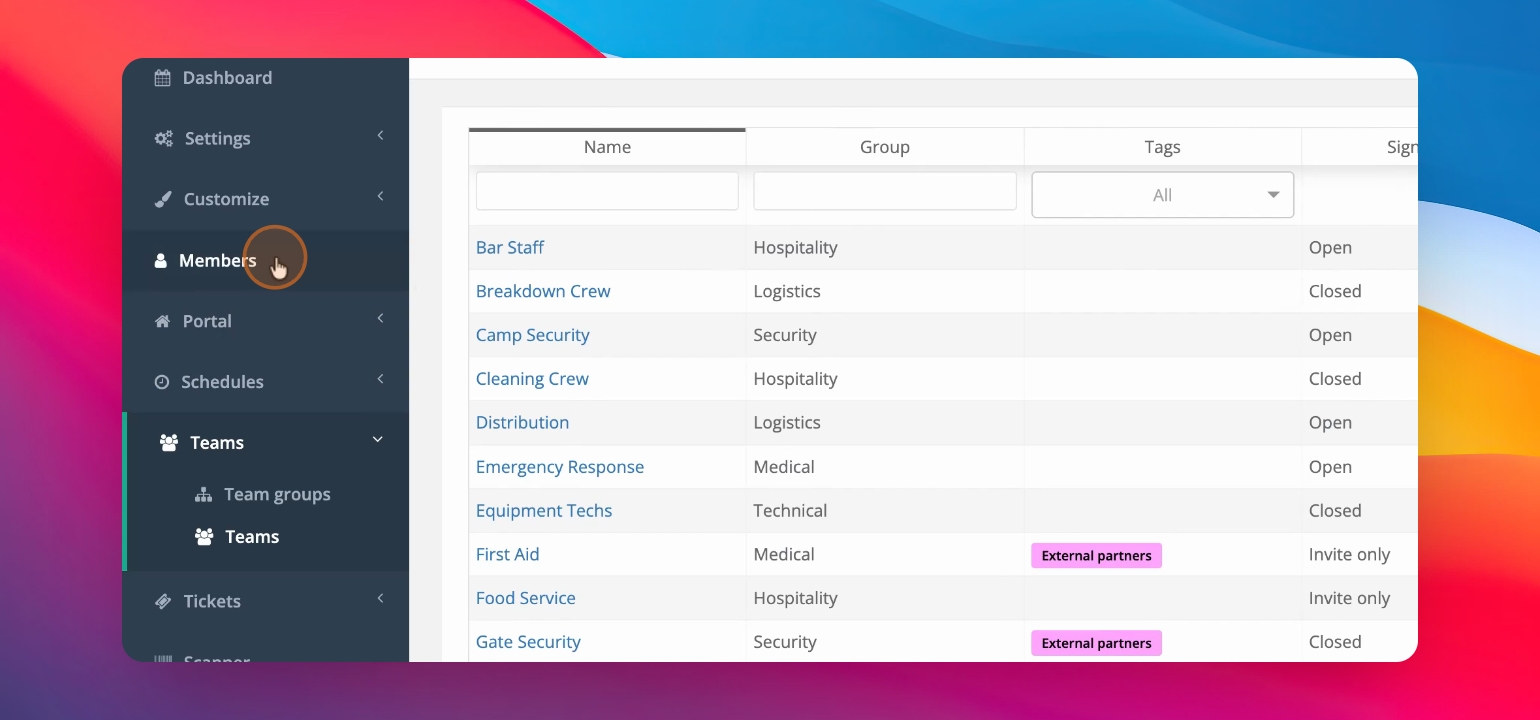Expand the Schedules menu chevron

(x=380, y=379)
